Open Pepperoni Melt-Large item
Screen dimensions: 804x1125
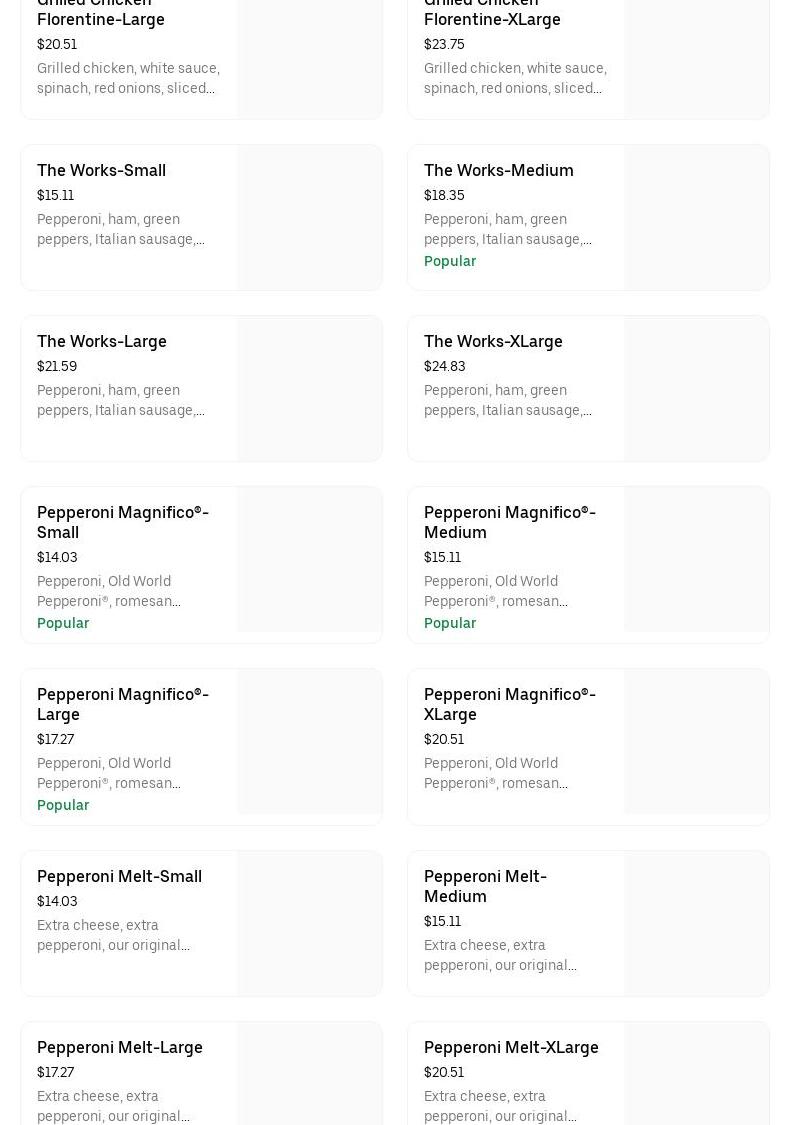tap(119, 1048)
